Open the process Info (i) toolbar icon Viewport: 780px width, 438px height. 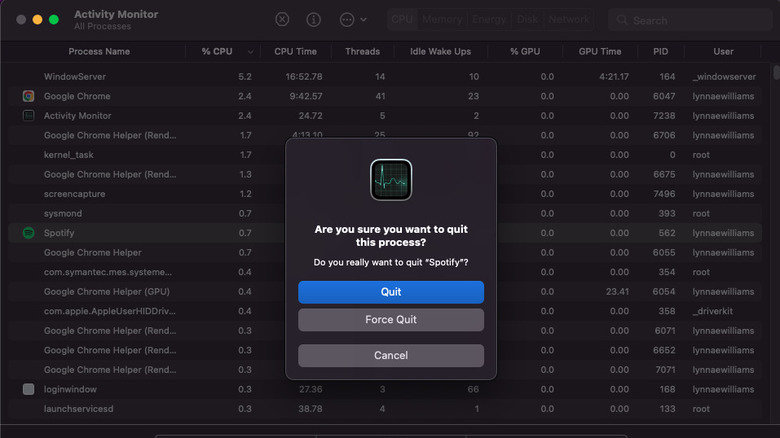click(x=313, y=19)
